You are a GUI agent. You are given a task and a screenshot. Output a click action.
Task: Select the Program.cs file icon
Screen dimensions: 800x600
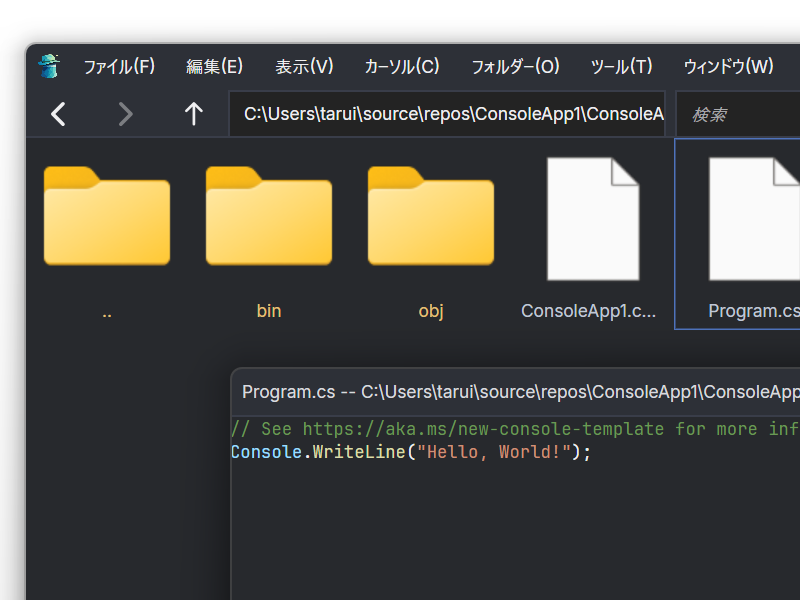pyautogui.click(x=754, y=219)
